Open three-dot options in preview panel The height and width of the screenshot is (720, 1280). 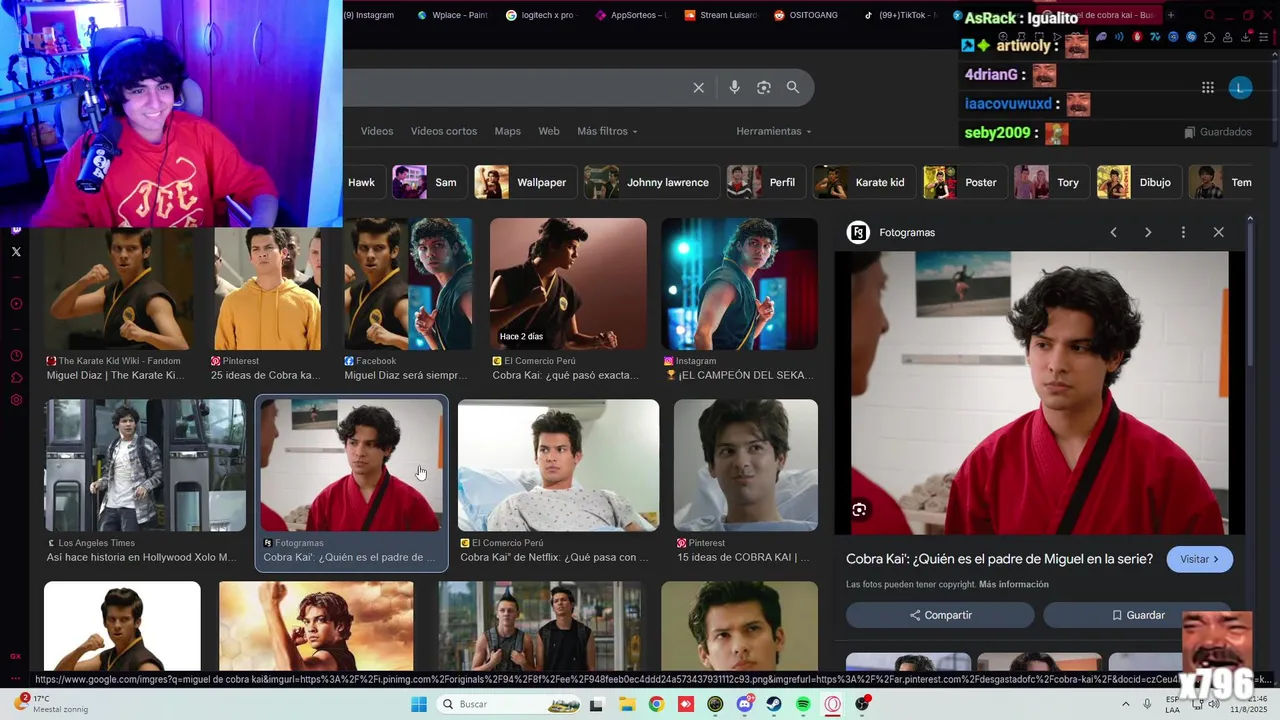coord(1183,232)
